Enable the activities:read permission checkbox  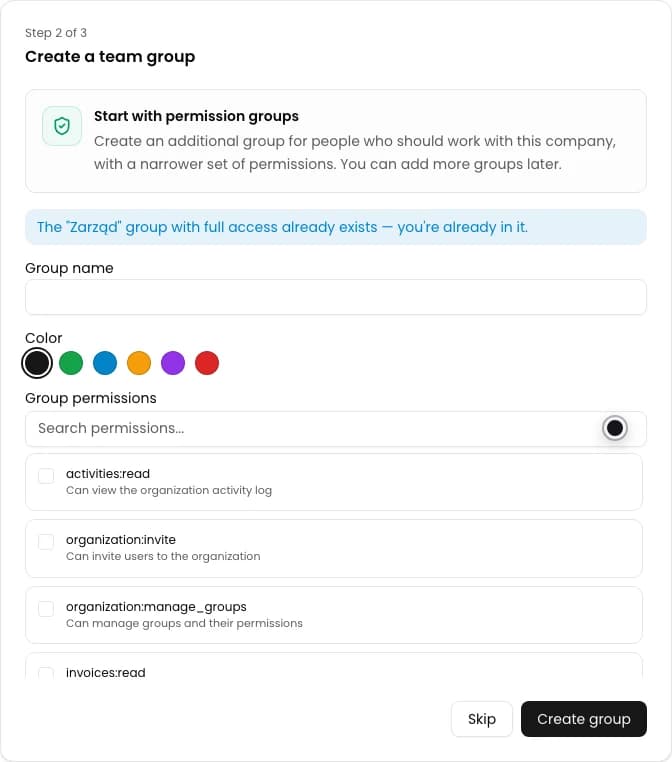(x=46, y=476)
